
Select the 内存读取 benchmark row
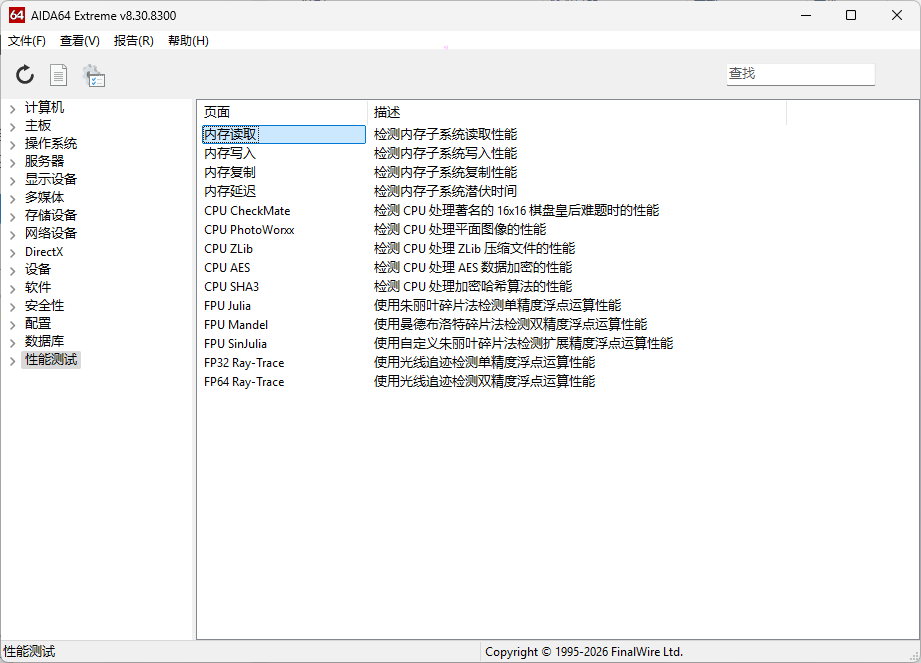coord(284,134)
